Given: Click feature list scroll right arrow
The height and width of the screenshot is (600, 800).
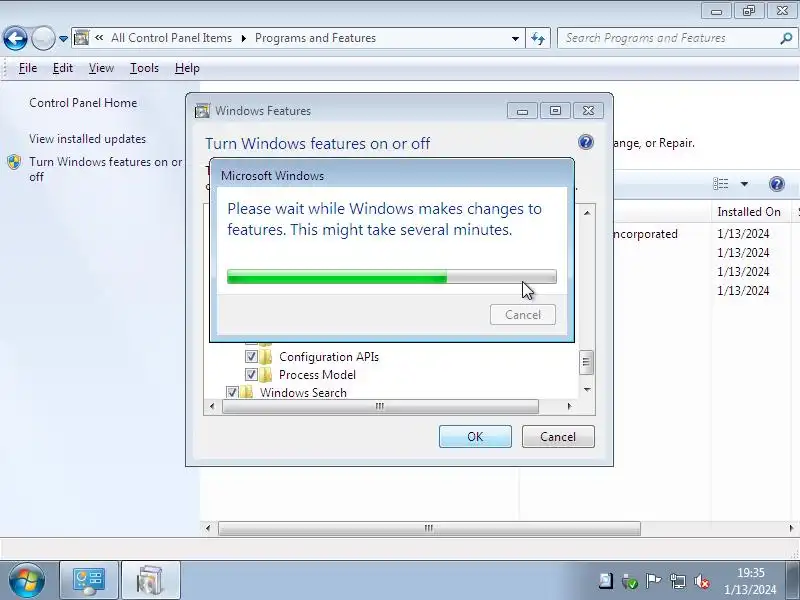Looking at the screenshot, I should pos(569,406).
